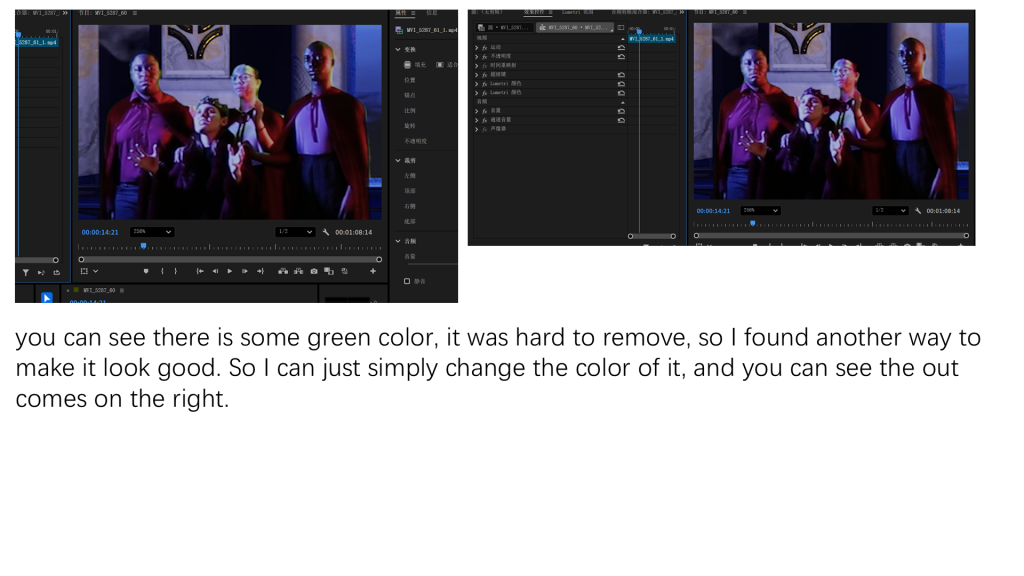Select the Selection arrow tool
The image size is (1024, 576).
(x=46, y=297)
